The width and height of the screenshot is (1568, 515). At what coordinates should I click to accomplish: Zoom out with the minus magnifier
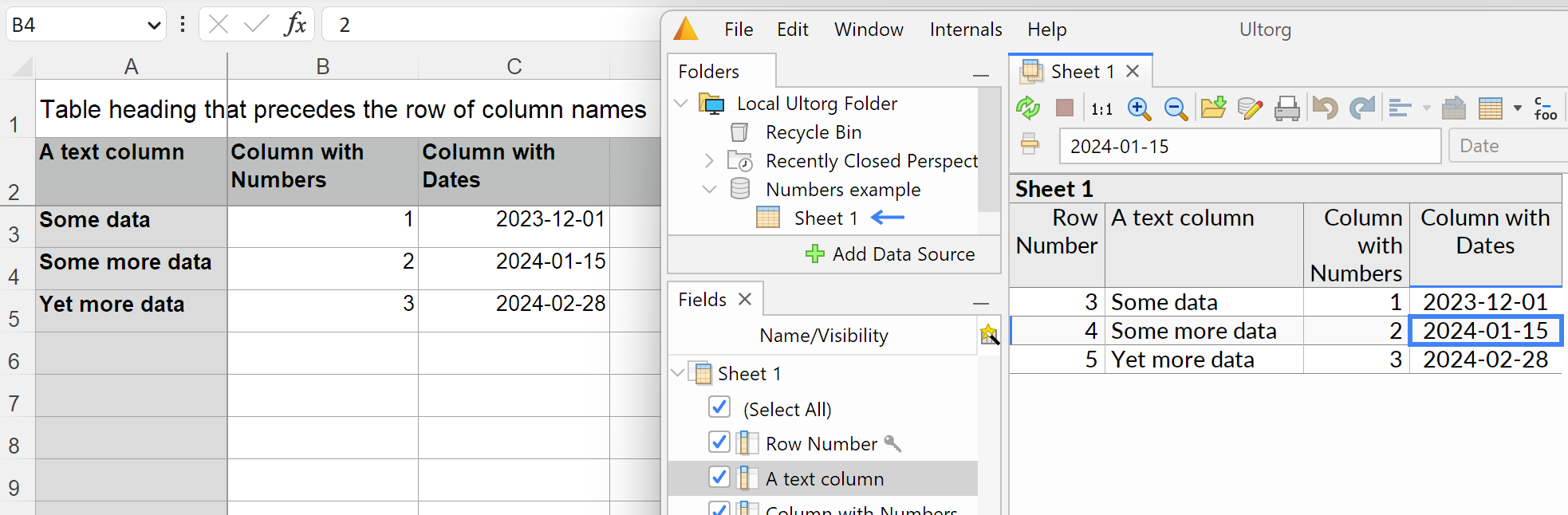click(x=1176, y=108)
